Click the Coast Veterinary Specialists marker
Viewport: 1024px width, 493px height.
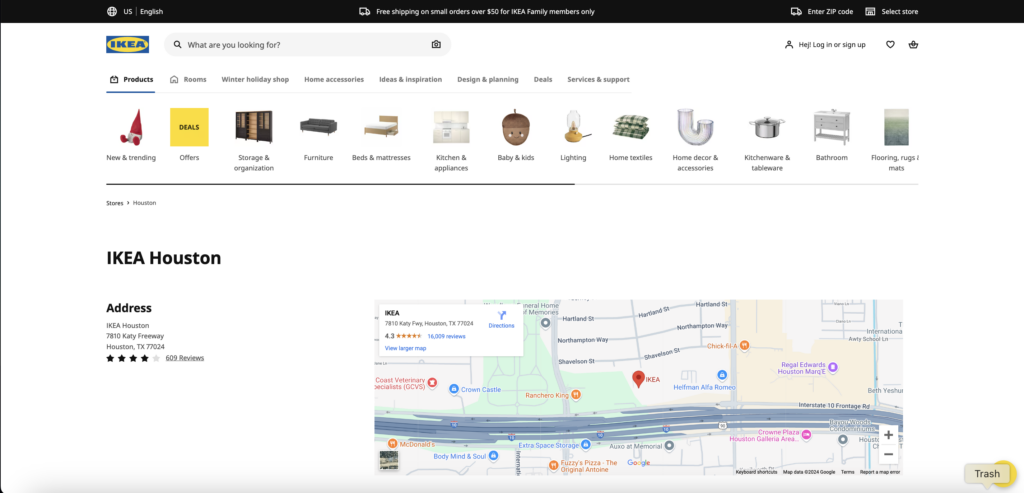tap(432, 383)
